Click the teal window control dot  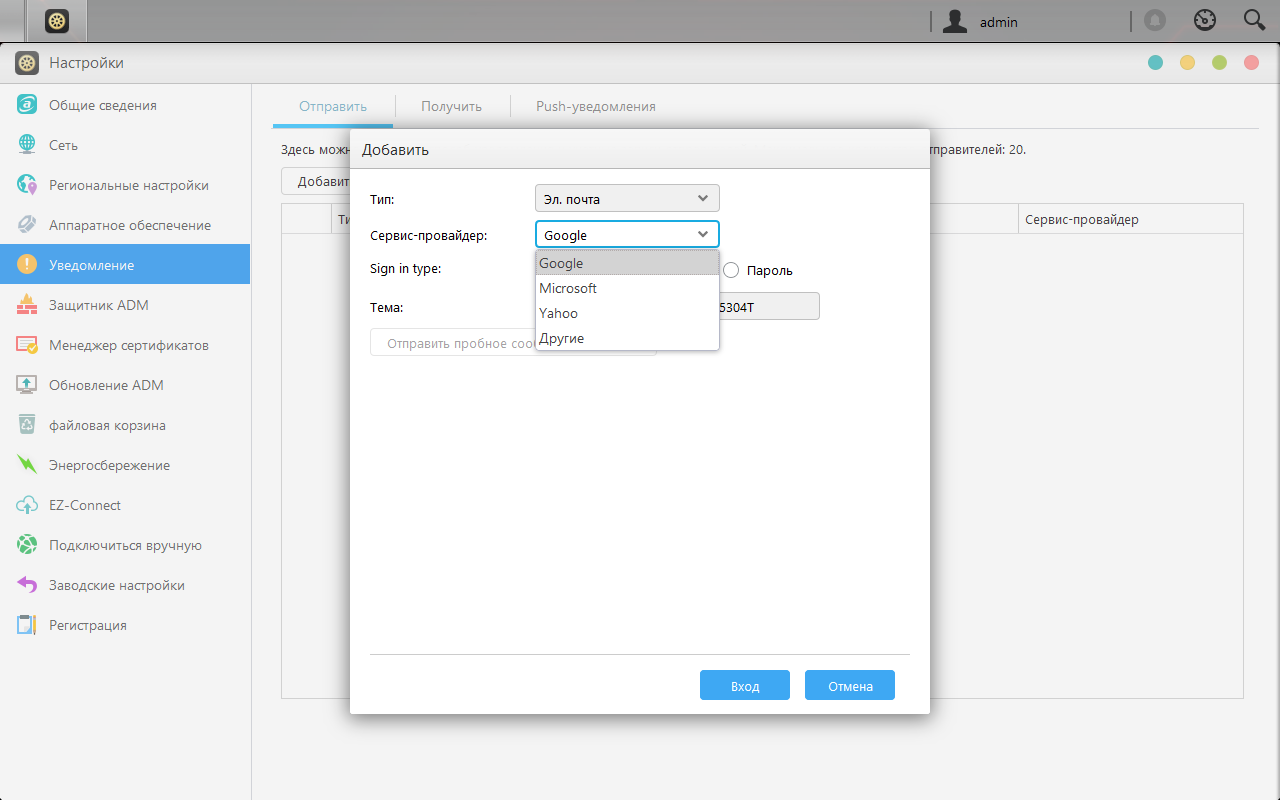click(x=1155, y=63)
